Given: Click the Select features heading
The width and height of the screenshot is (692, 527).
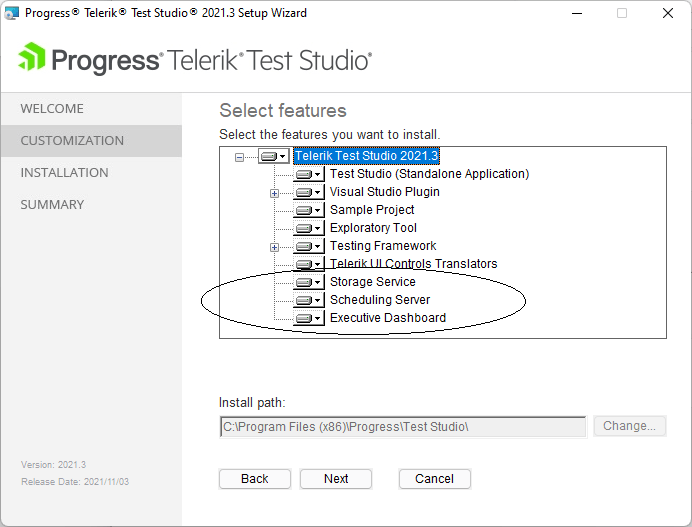Looking at the screenshot, I should coord(283,110).
